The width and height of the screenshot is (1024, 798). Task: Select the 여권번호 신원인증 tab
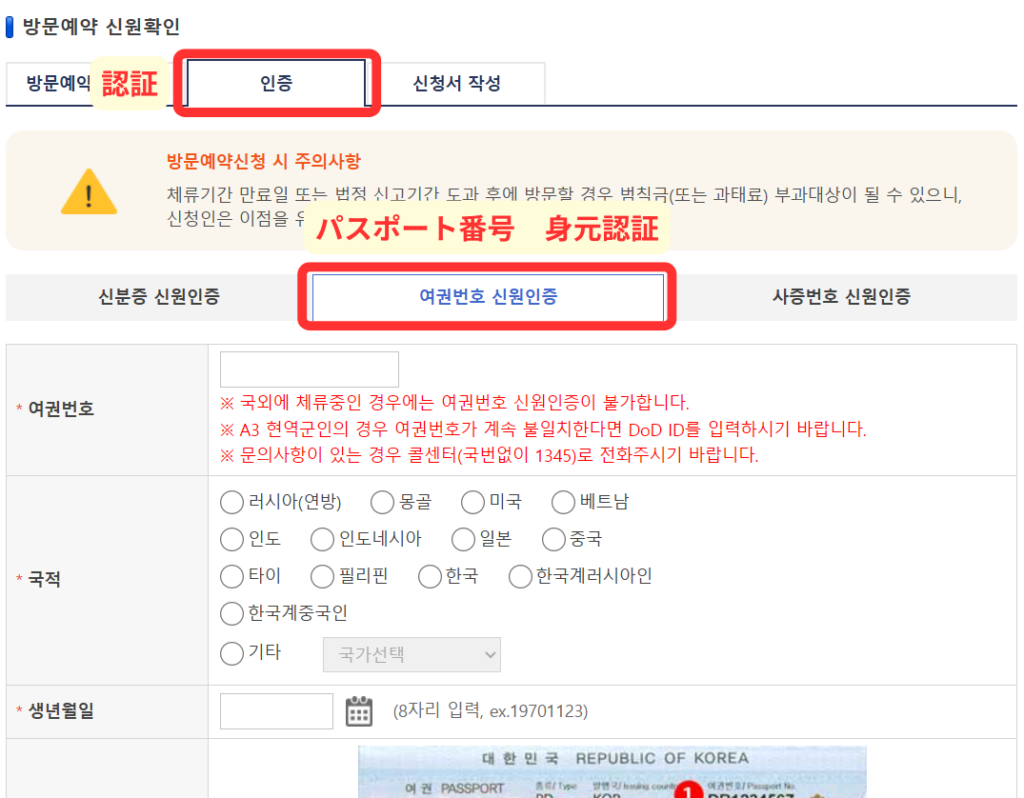(x=488, y=297)
